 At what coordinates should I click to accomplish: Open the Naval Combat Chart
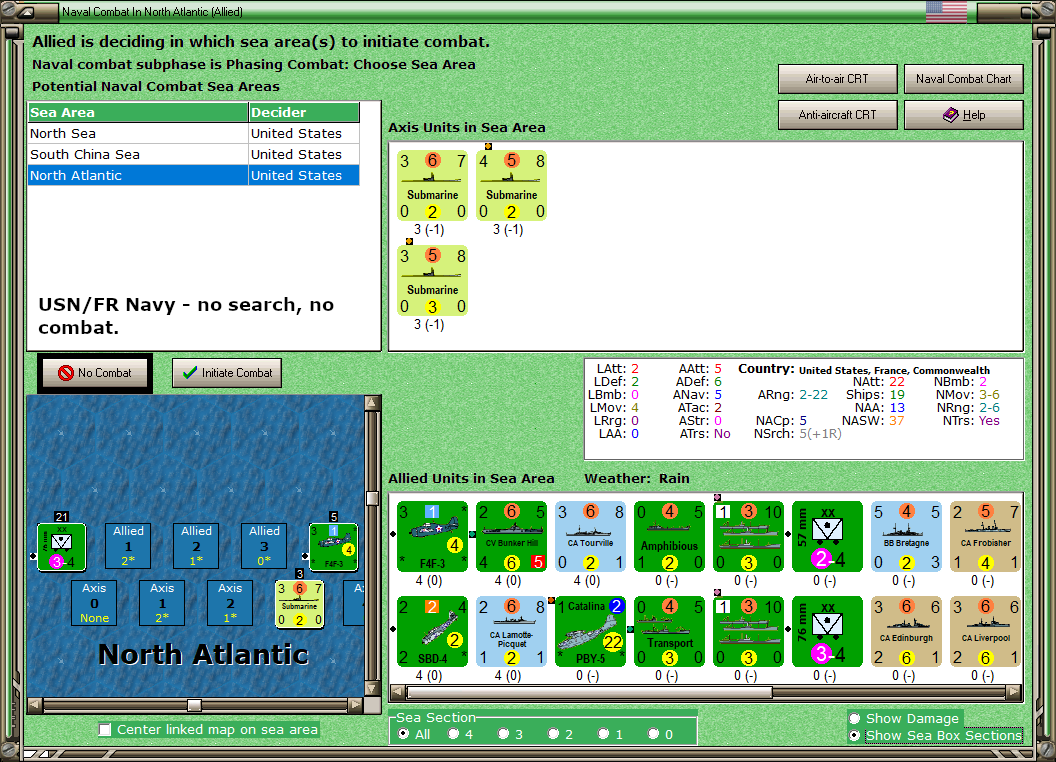coord(964,79)
